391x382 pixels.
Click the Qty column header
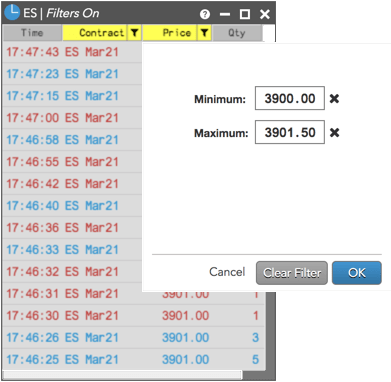237,33
